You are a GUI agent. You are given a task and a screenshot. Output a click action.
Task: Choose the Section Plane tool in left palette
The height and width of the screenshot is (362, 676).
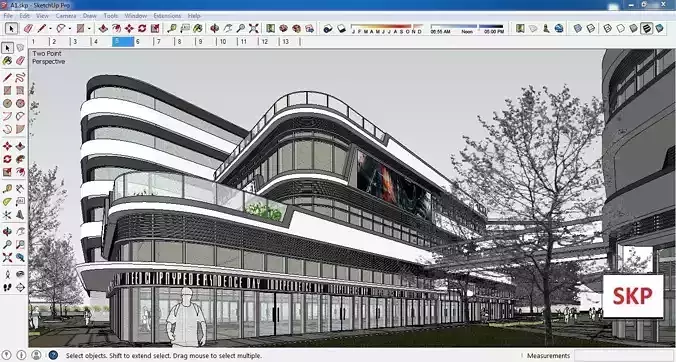20,287
